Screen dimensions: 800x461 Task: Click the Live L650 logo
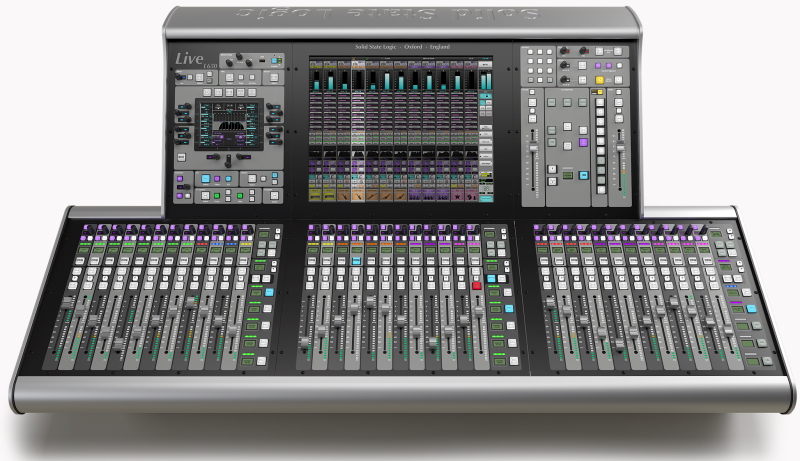coord(196,60)
